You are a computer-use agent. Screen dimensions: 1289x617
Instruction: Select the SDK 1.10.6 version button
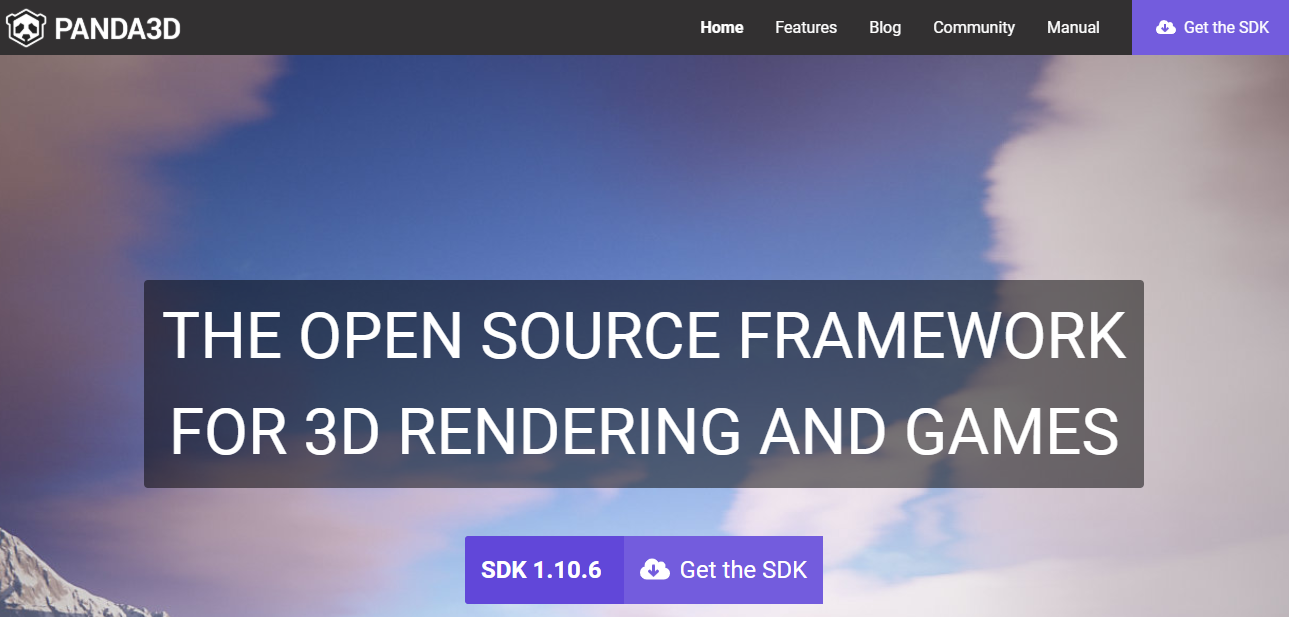pyautogui.click(x=544, y=570)
